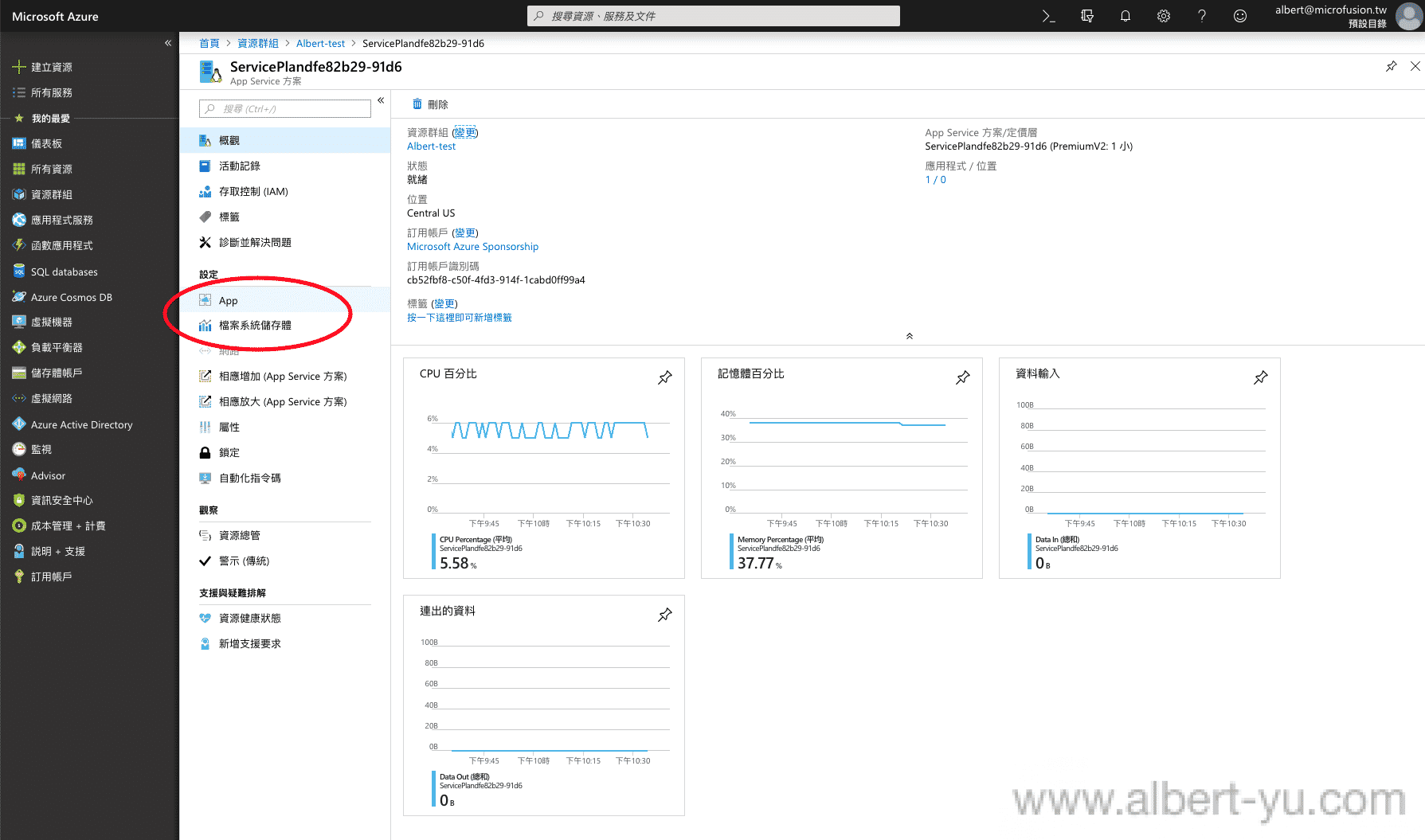Open 活動記錄 menu item
The image size is (1425, 840).
(x=285, y=166)
